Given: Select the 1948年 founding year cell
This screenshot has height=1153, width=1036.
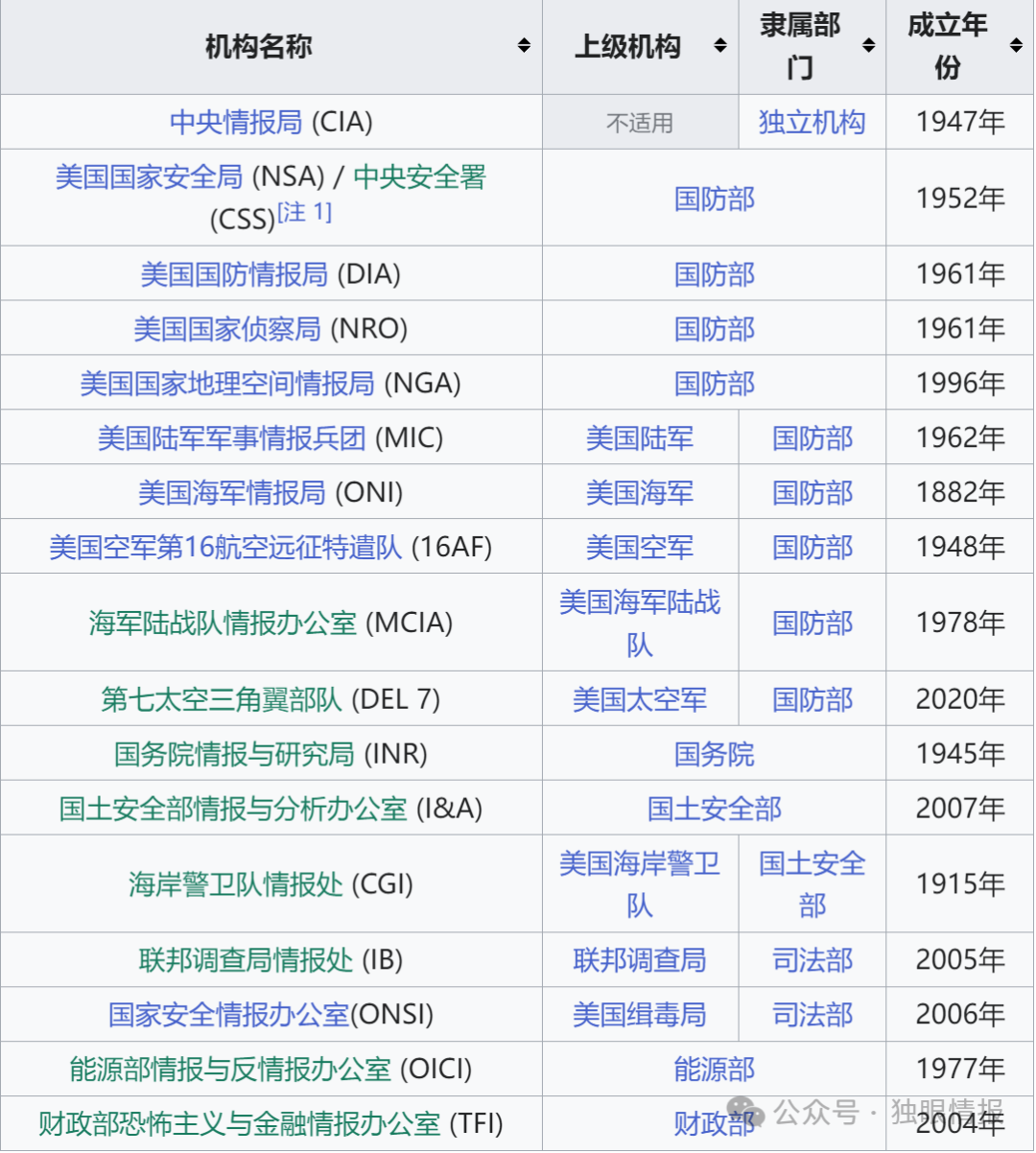Looking at the screenshot, I should (960, 548).
